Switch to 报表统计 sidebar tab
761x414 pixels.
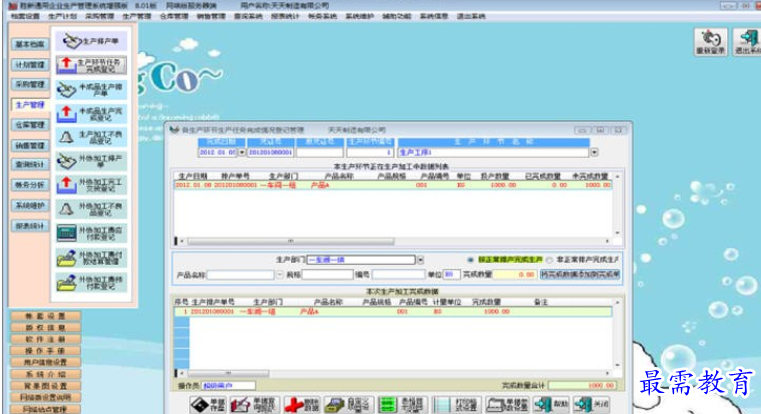click(30, 226)
